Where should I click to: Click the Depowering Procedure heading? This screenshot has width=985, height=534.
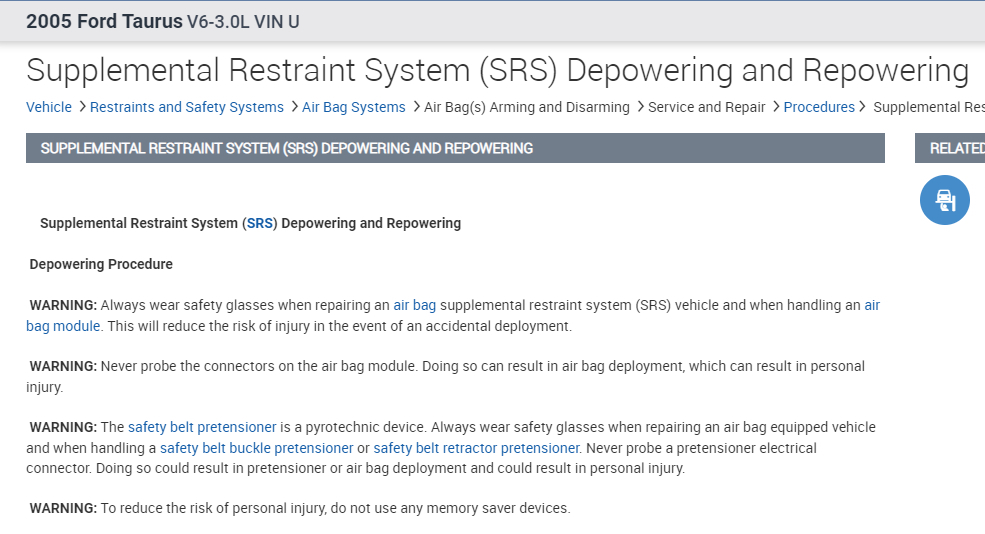point(101,264)
